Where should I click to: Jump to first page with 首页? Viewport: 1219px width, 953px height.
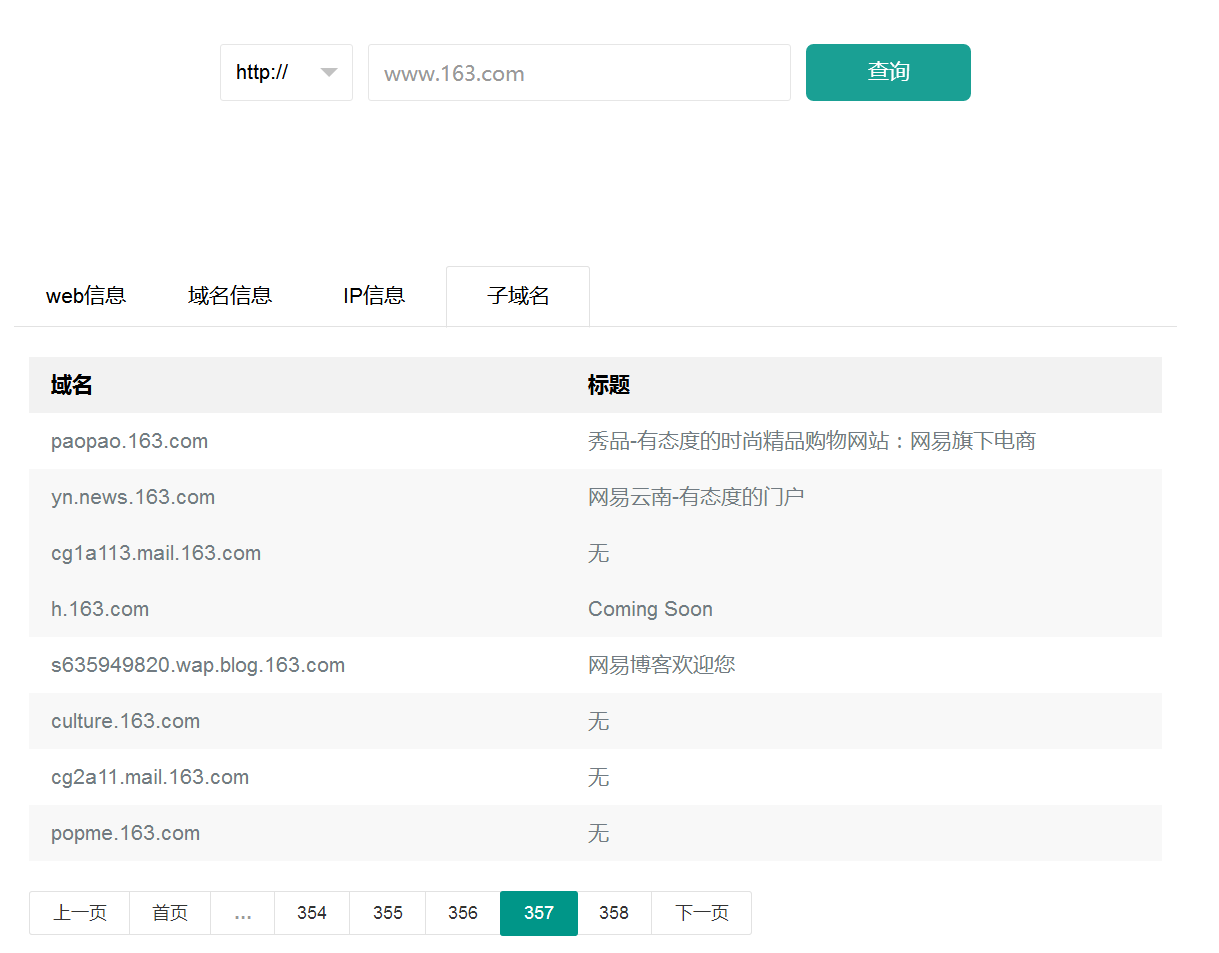(170, 913)
